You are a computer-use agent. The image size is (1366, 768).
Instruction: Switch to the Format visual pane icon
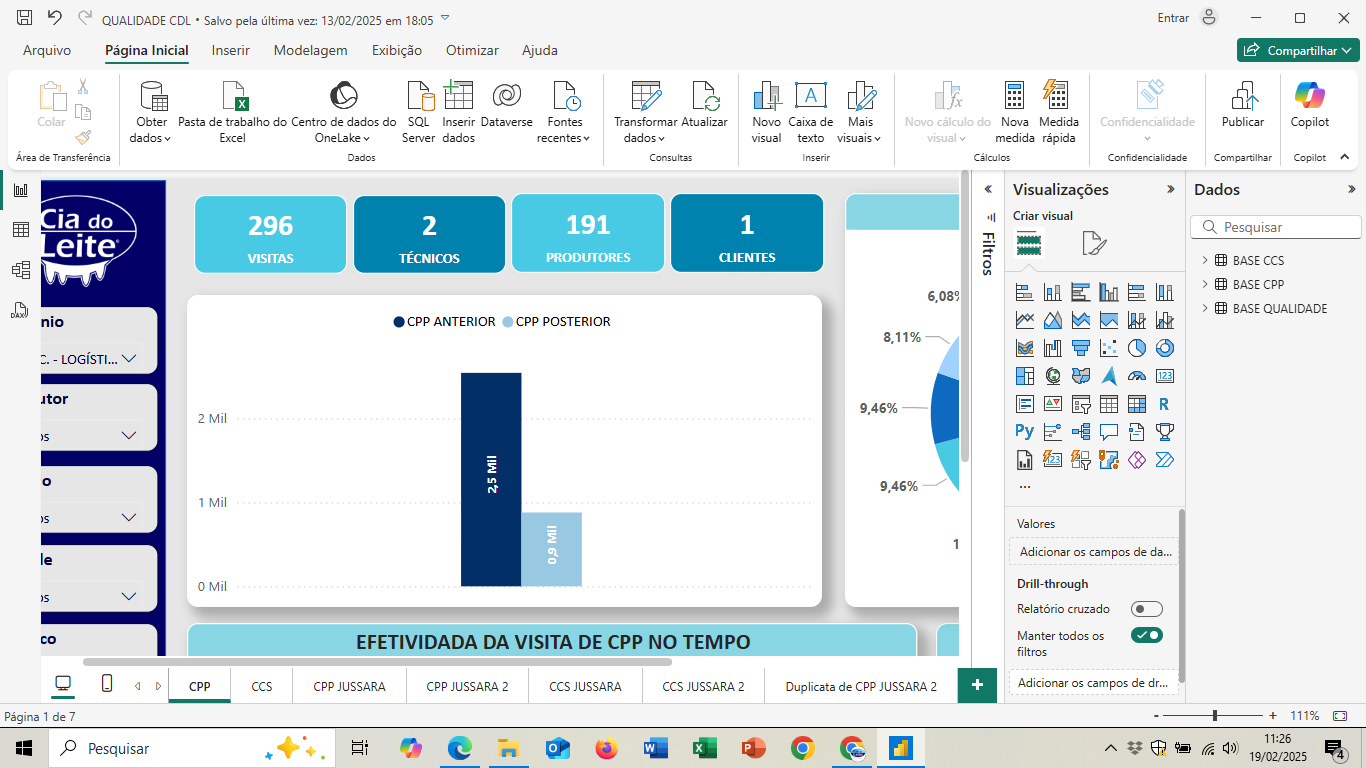click(1094, 243)
